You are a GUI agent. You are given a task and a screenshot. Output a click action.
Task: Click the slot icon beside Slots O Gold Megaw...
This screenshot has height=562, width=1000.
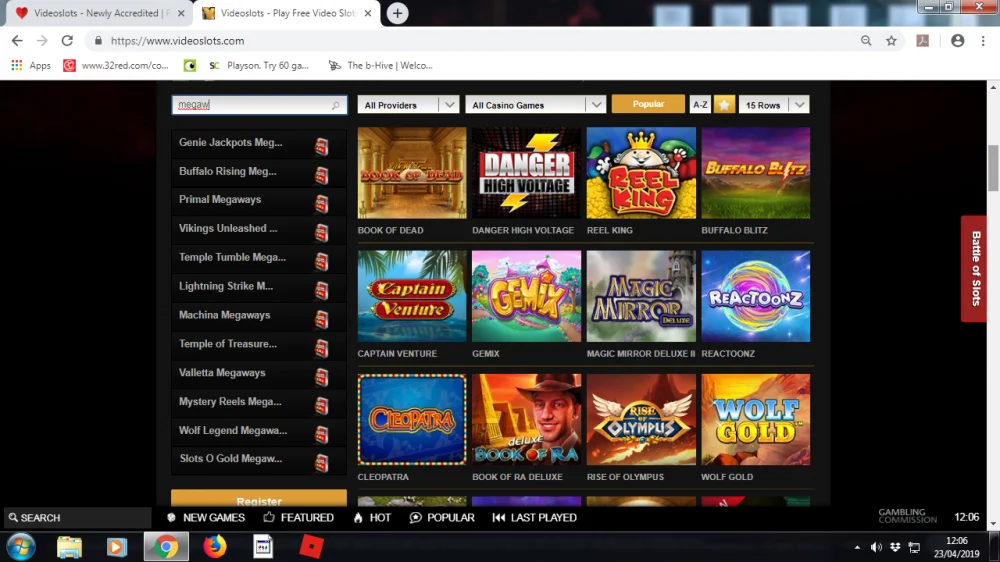321,462
